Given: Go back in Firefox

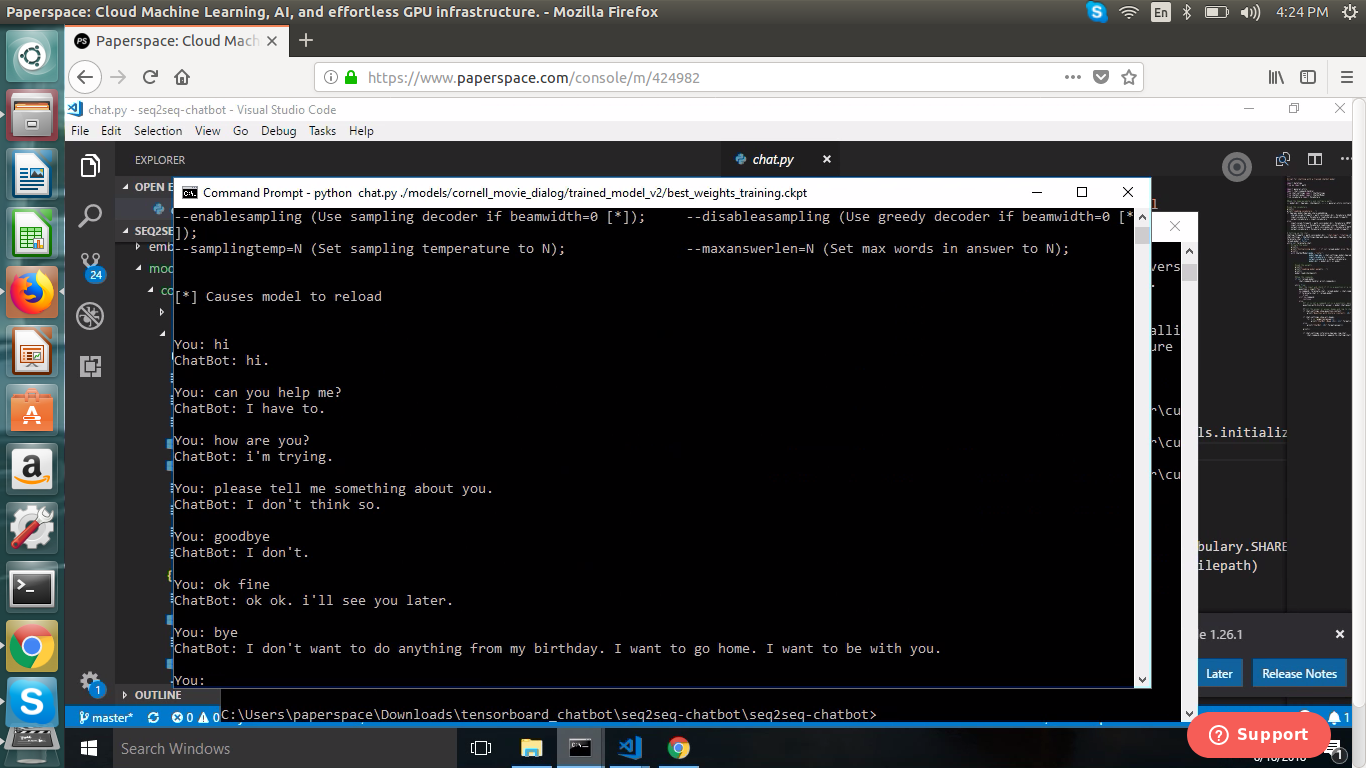Looking at the screenshot, I should (x=86, y=77).
